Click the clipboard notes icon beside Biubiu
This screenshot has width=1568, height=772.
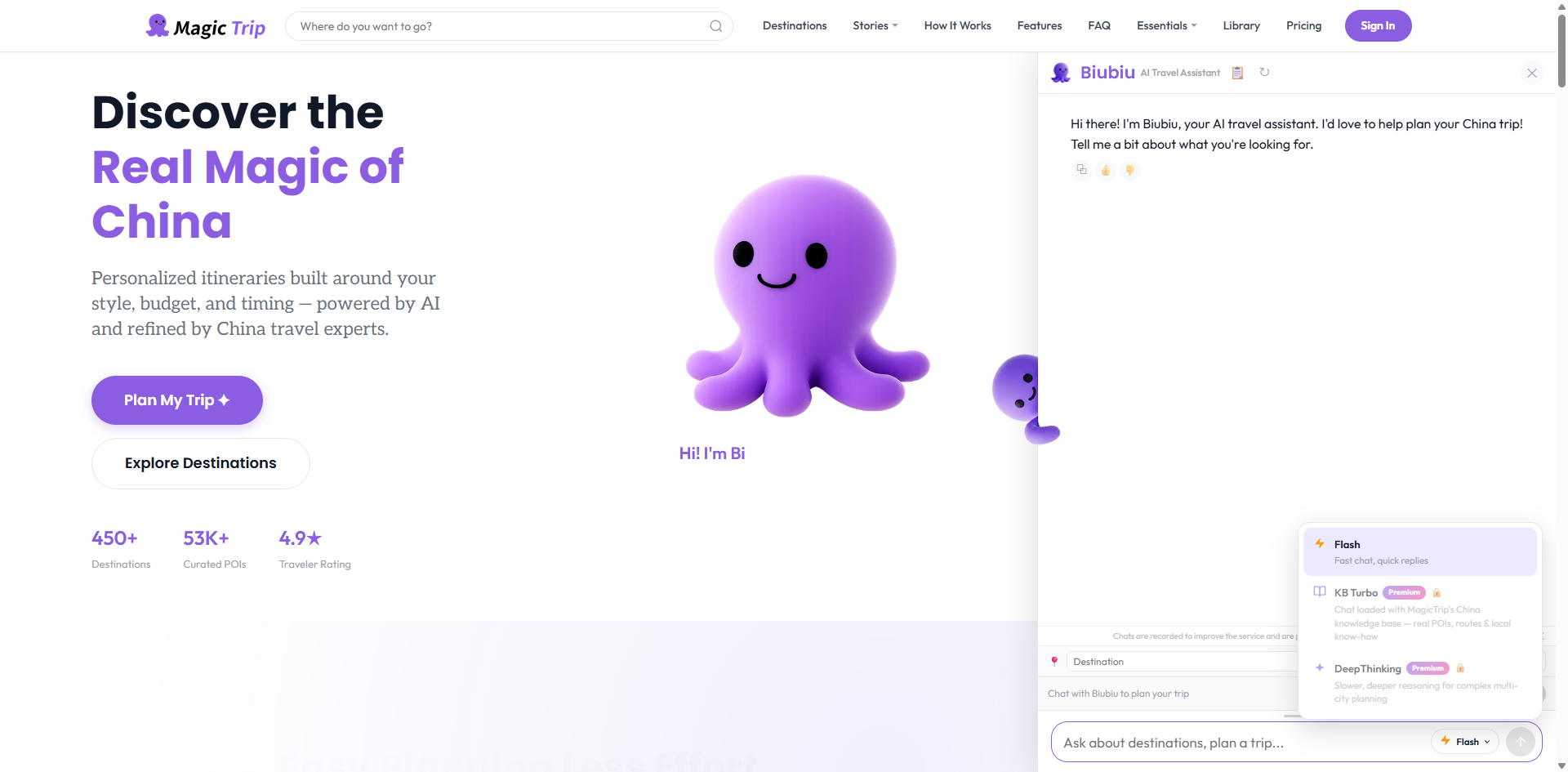[x=1237, y=73]
